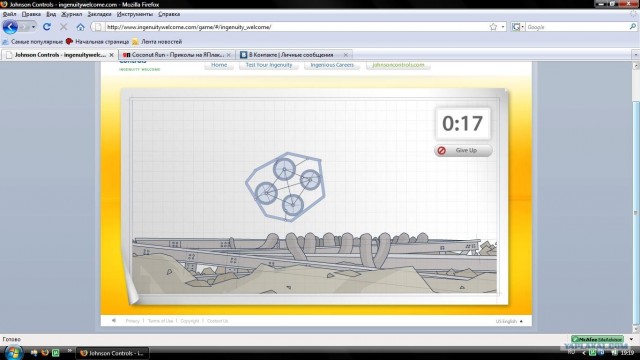This screenshot has height=360, width=640.
Task: Open the McAfee SiteAdvisor dropdown arrow
Action: [631, 339]
